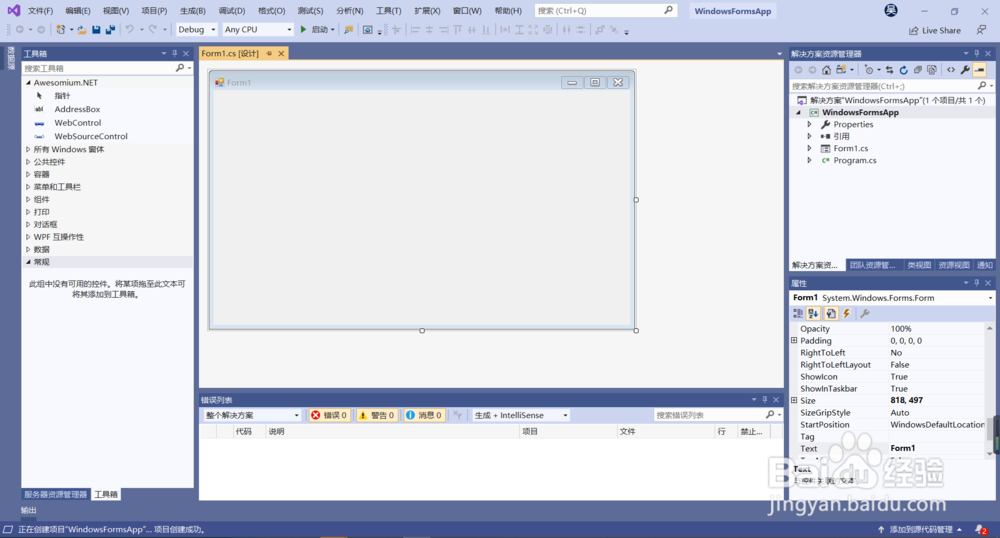
Task: Toggle the Errors 0 filter button
Action: click(329, 415)
